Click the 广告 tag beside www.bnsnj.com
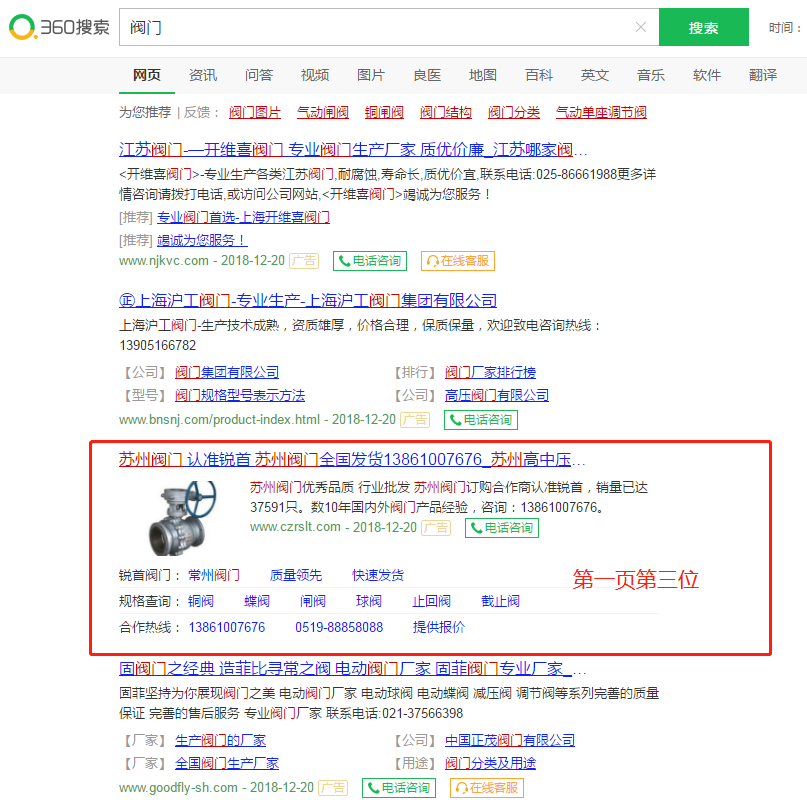The width and height of the screenshot is (807, 800). 415,420
